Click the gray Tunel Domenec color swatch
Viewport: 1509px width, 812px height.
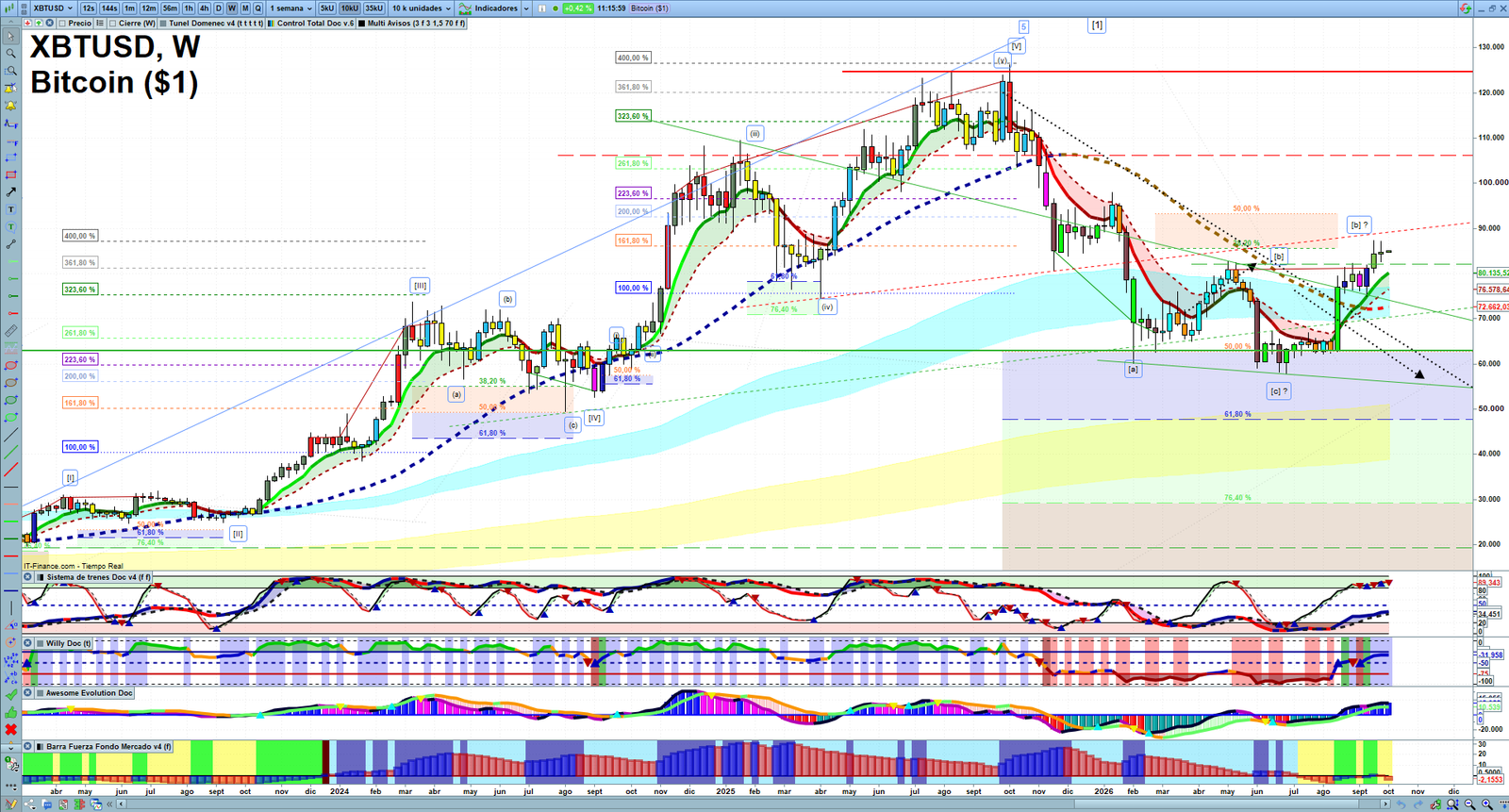click(163, 24)
